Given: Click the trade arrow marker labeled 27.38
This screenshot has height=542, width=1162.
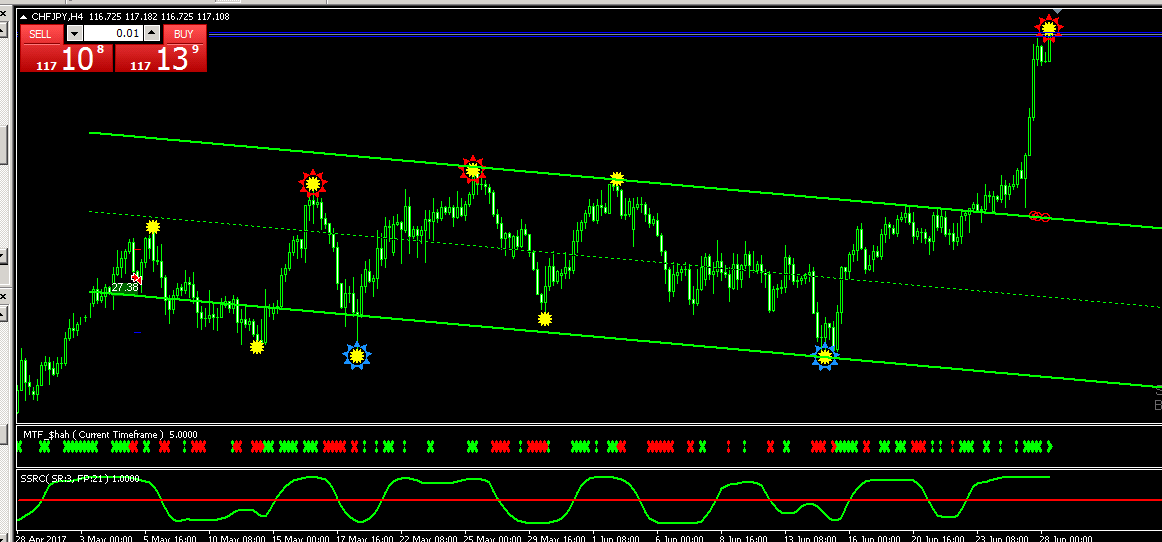Looking at the screenshot, I should coord(136,279).
